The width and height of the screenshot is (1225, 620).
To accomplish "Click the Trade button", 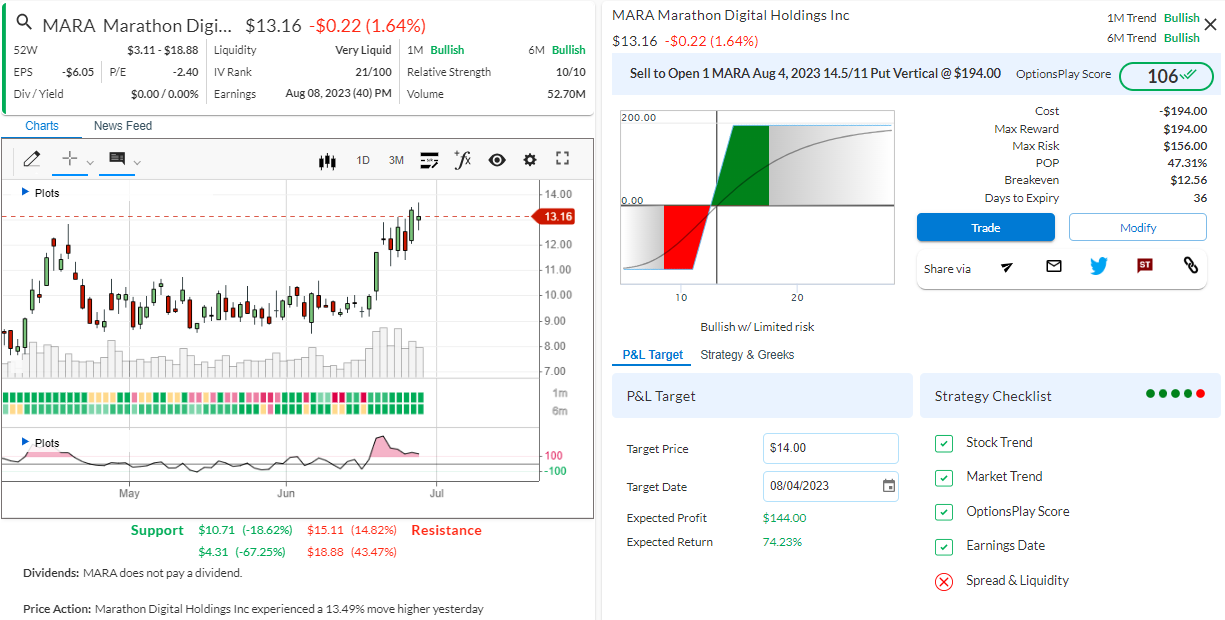I will pyautogui.click(x=985, y=228).
